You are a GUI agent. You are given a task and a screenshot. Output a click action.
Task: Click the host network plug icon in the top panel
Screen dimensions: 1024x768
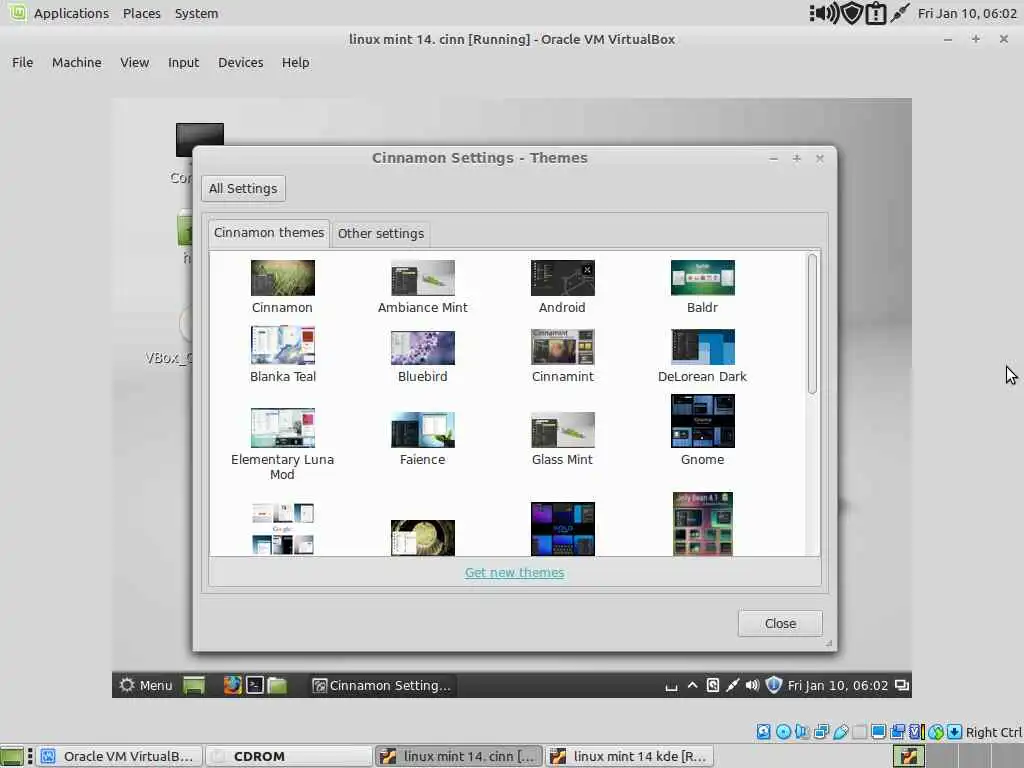click(x=900, y=13)
